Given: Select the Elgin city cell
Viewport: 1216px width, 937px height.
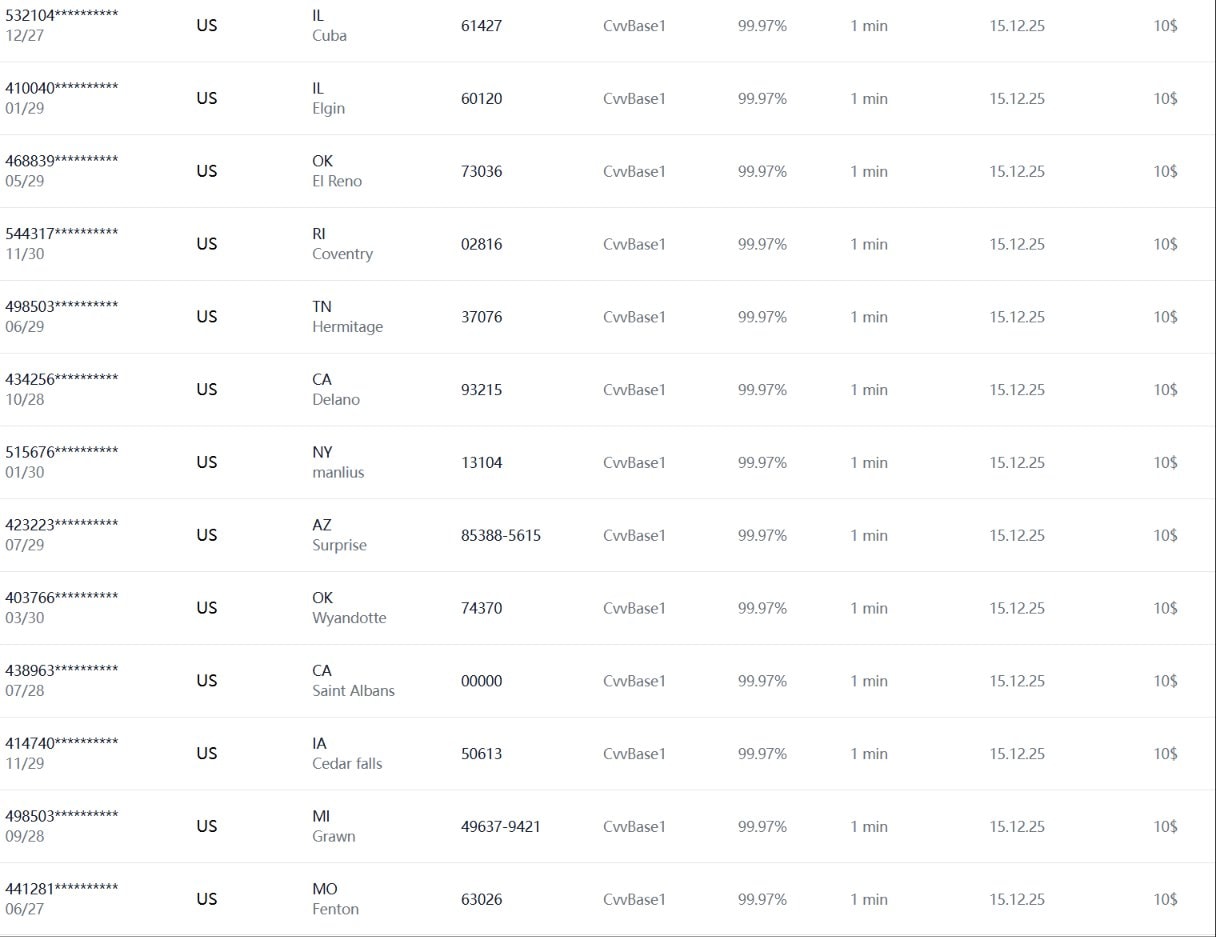Looking at the screenshot, I should pyautogui.click(x=328, y=108).
